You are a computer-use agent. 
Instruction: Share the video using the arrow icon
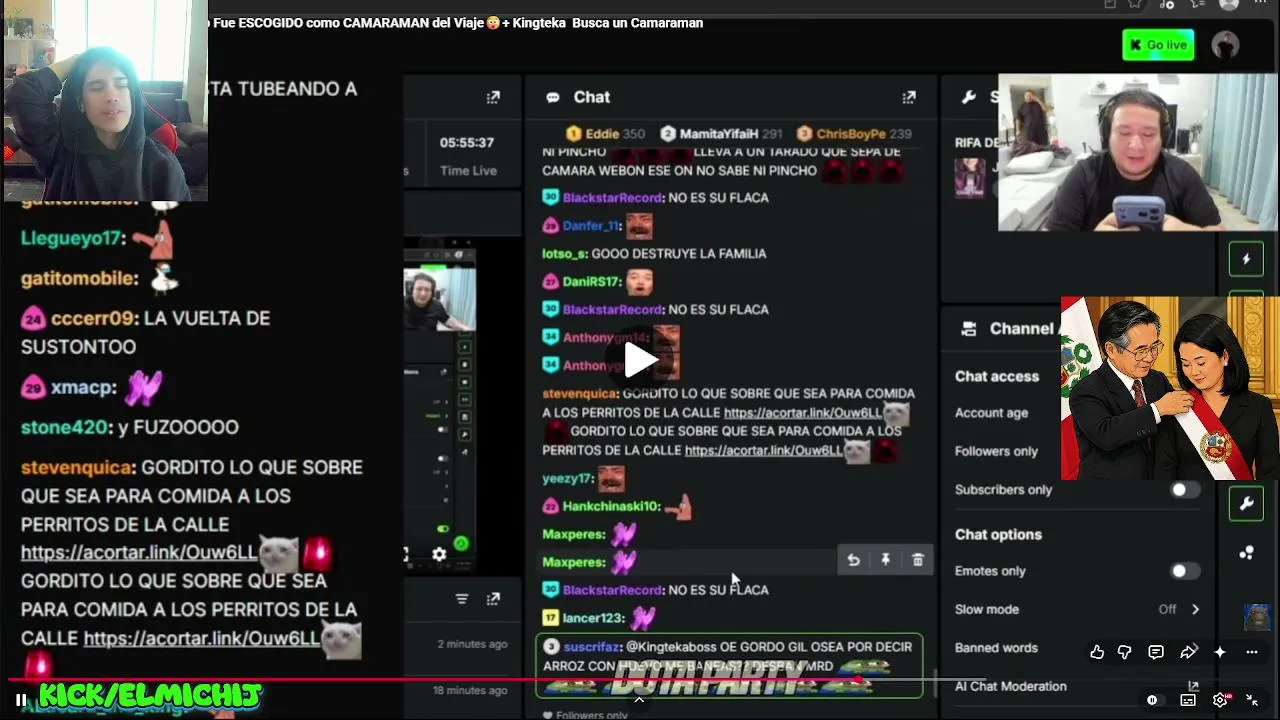(x=1188, y=652)
